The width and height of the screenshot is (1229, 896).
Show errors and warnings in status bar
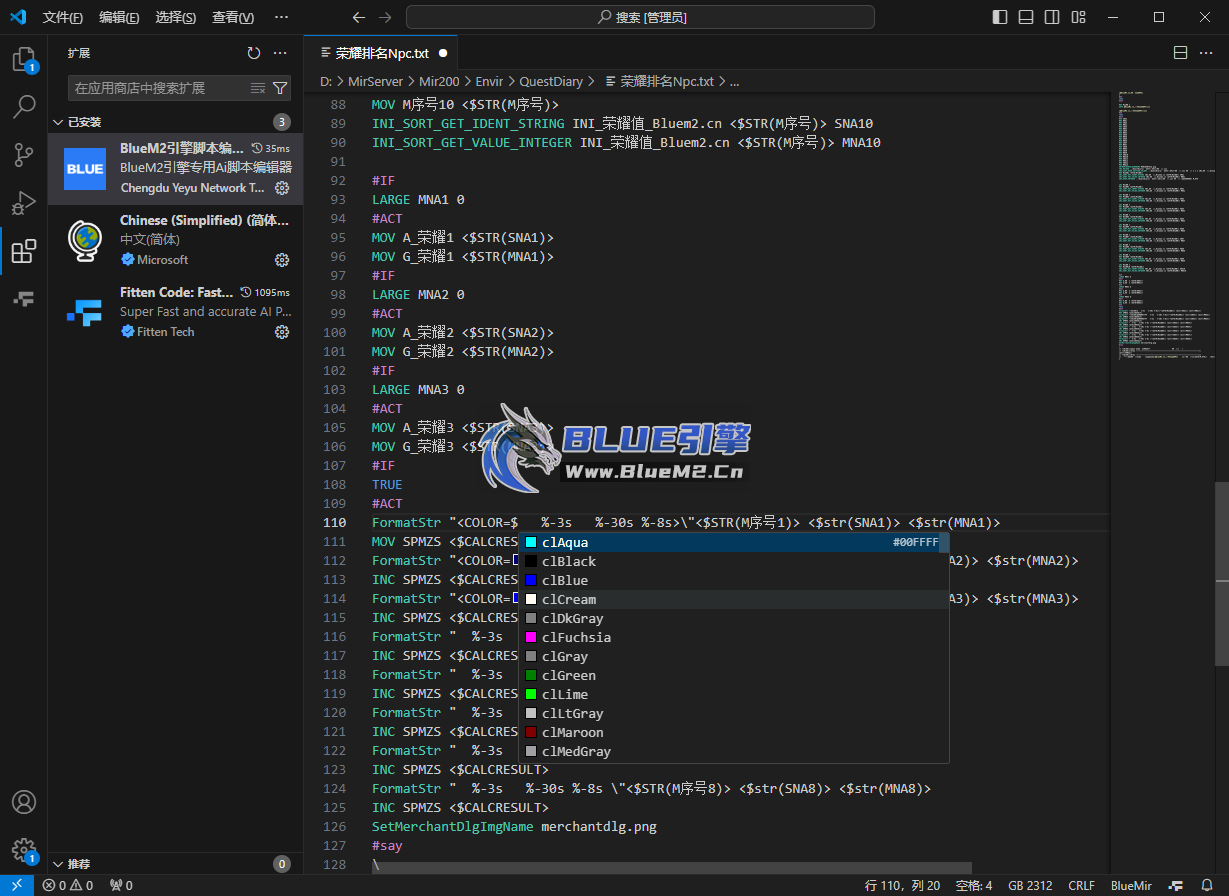tap(68, 885)
